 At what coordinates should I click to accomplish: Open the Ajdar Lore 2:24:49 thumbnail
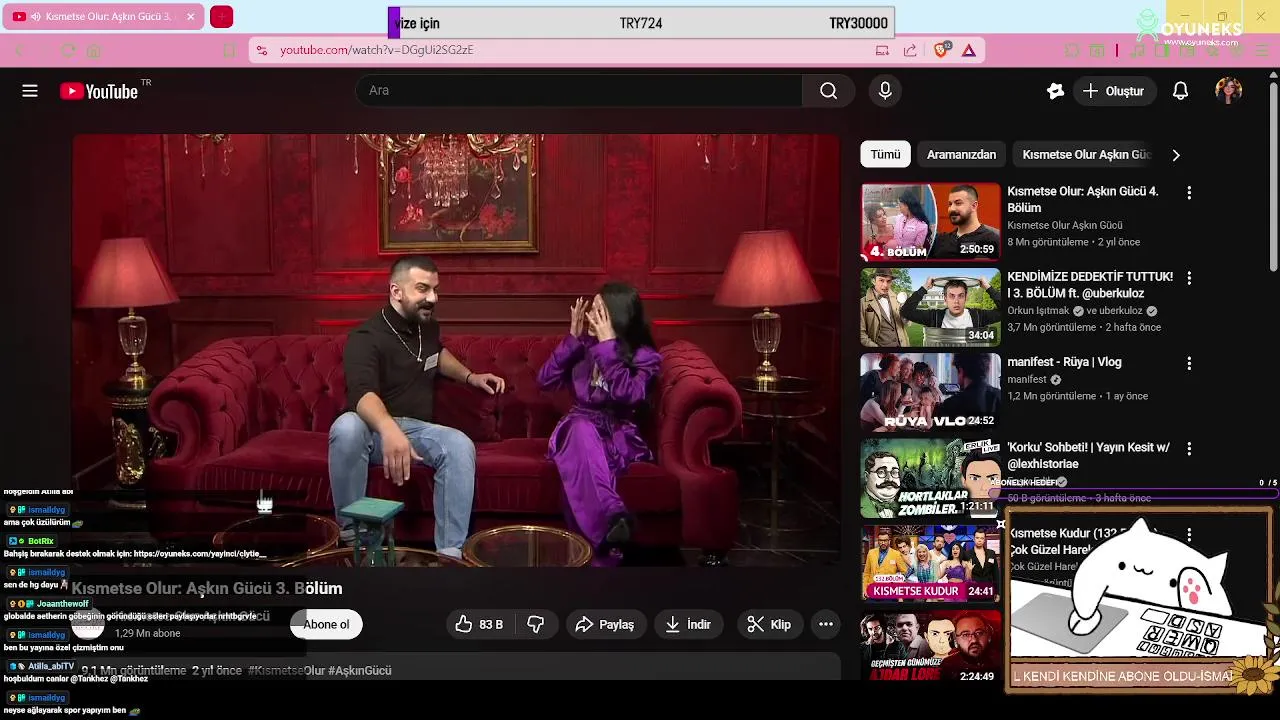(x=930, y=647)
